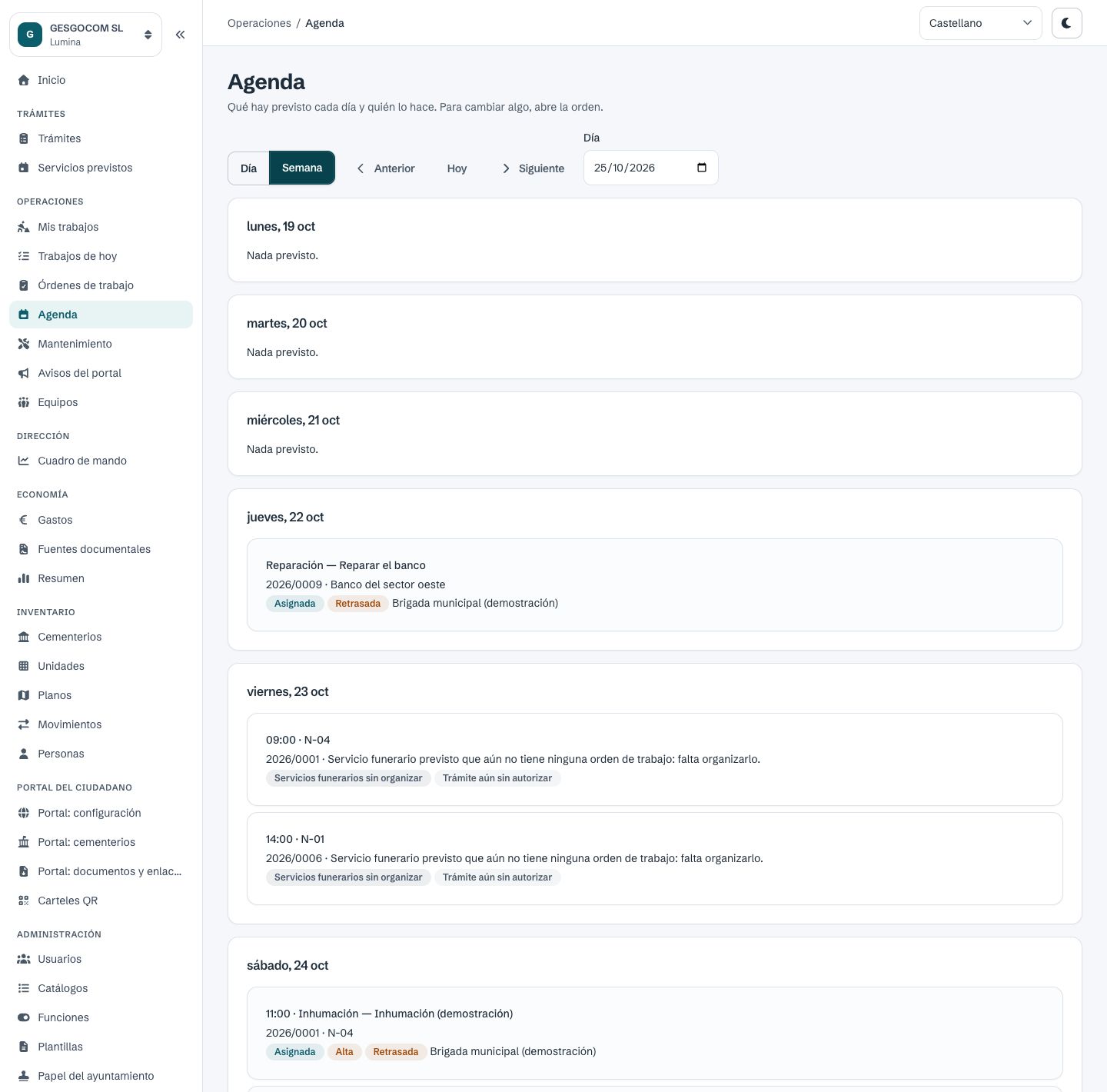Open the 09:00 · N-04 service card
This screenshot has height=1092, width=1107.
point(655,759)
